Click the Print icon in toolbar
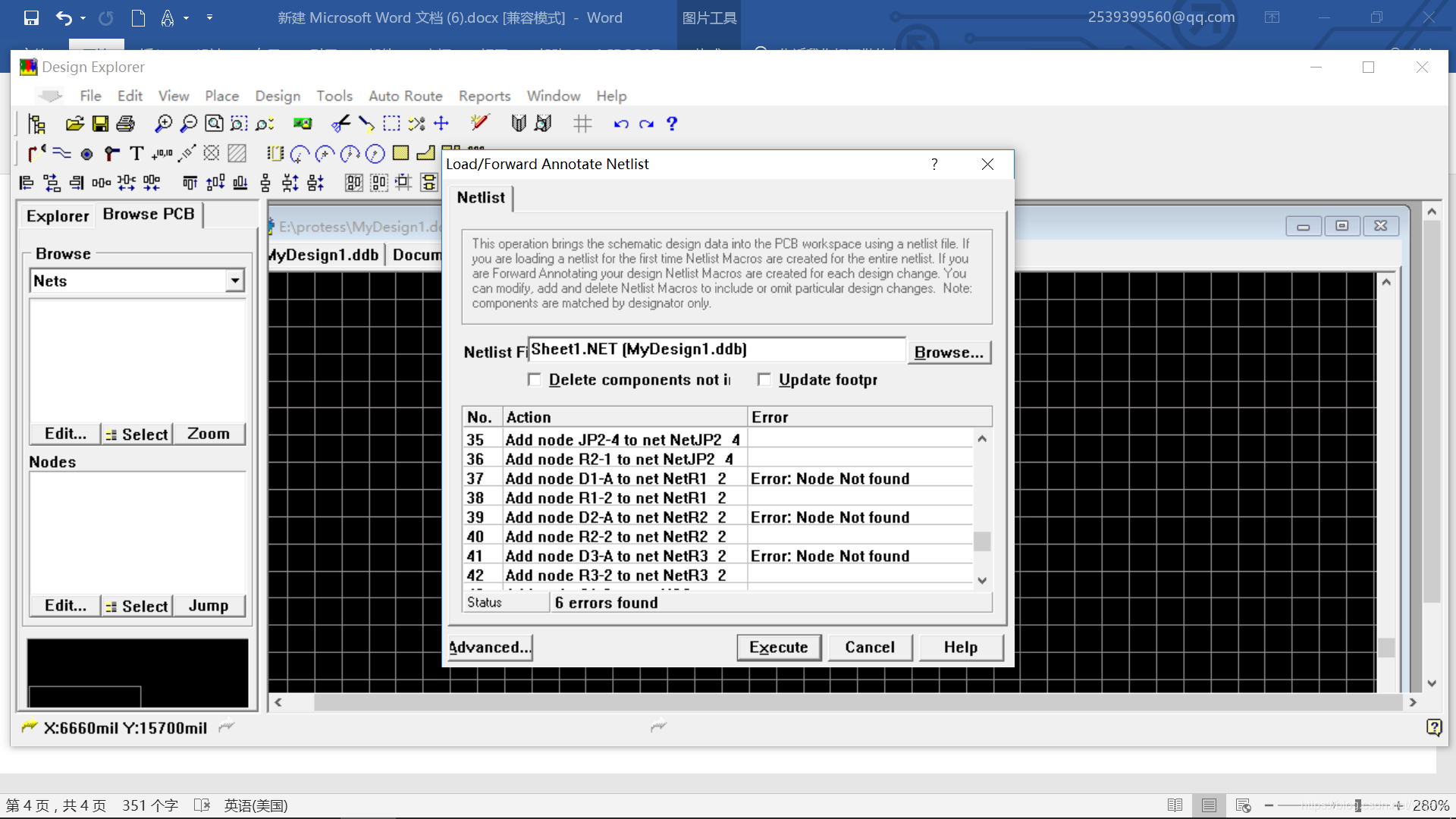Image resolution: width=1456 pixels, height=819 pixels. tap(126, 124)
